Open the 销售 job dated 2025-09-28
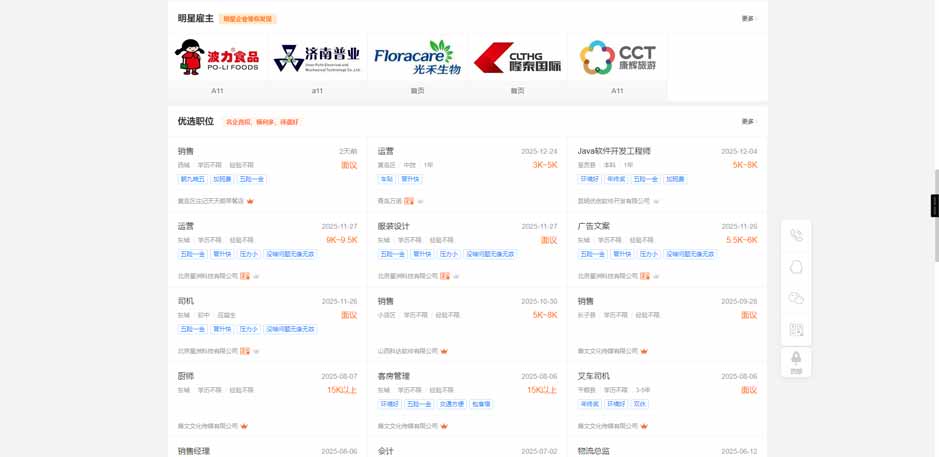 pyautogui.click(x=586, y=301)
